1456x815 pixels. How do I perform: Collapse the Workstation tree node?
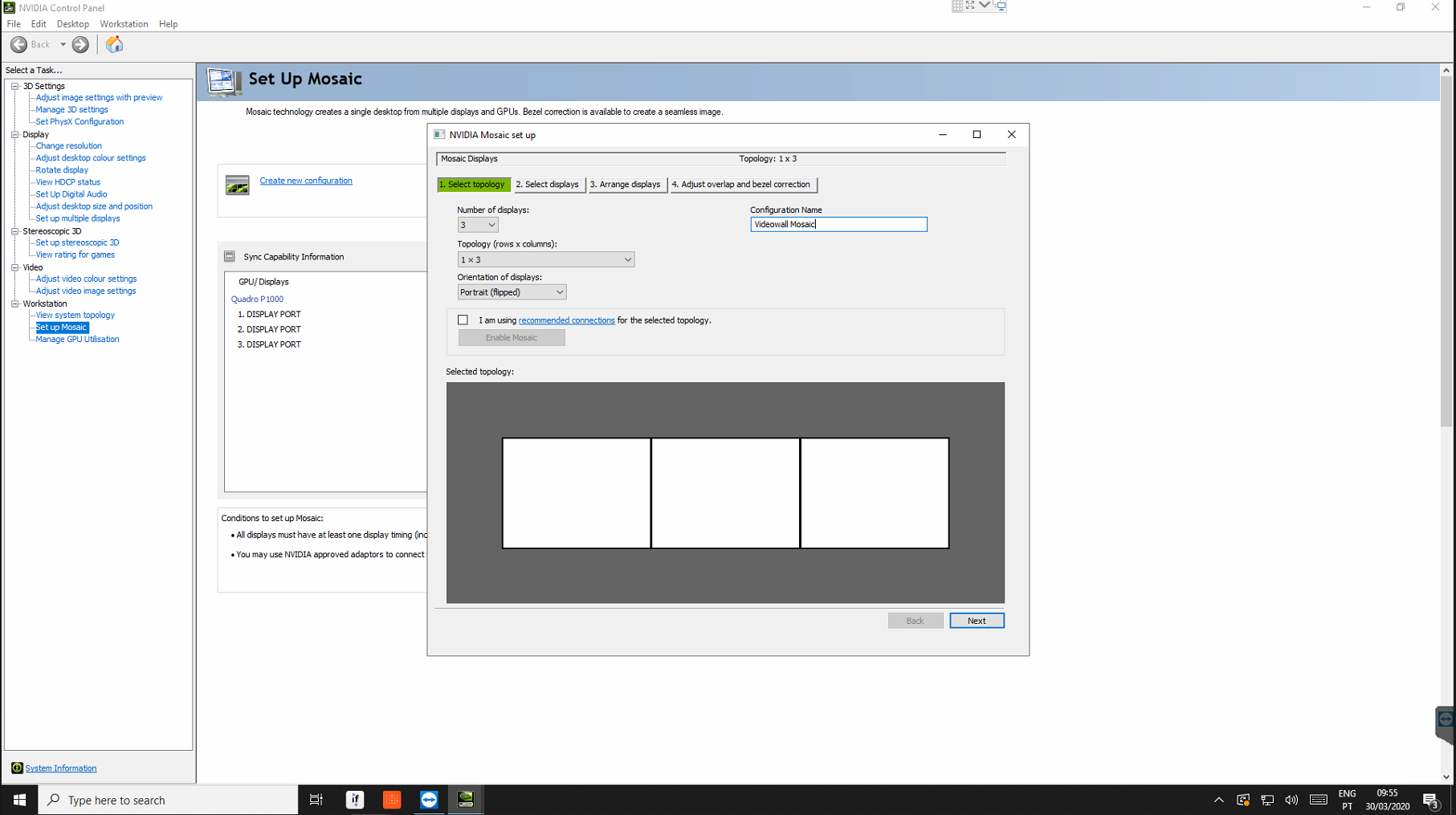(14, 304)
